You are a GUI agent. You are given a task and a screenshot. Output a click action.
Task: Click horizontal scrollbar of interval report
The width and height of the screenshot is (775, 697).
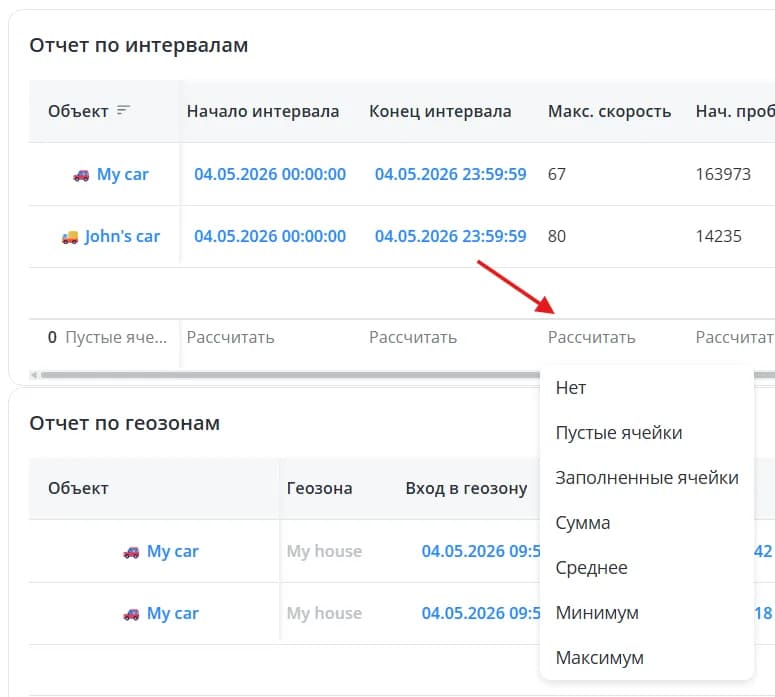pos(290,375)
